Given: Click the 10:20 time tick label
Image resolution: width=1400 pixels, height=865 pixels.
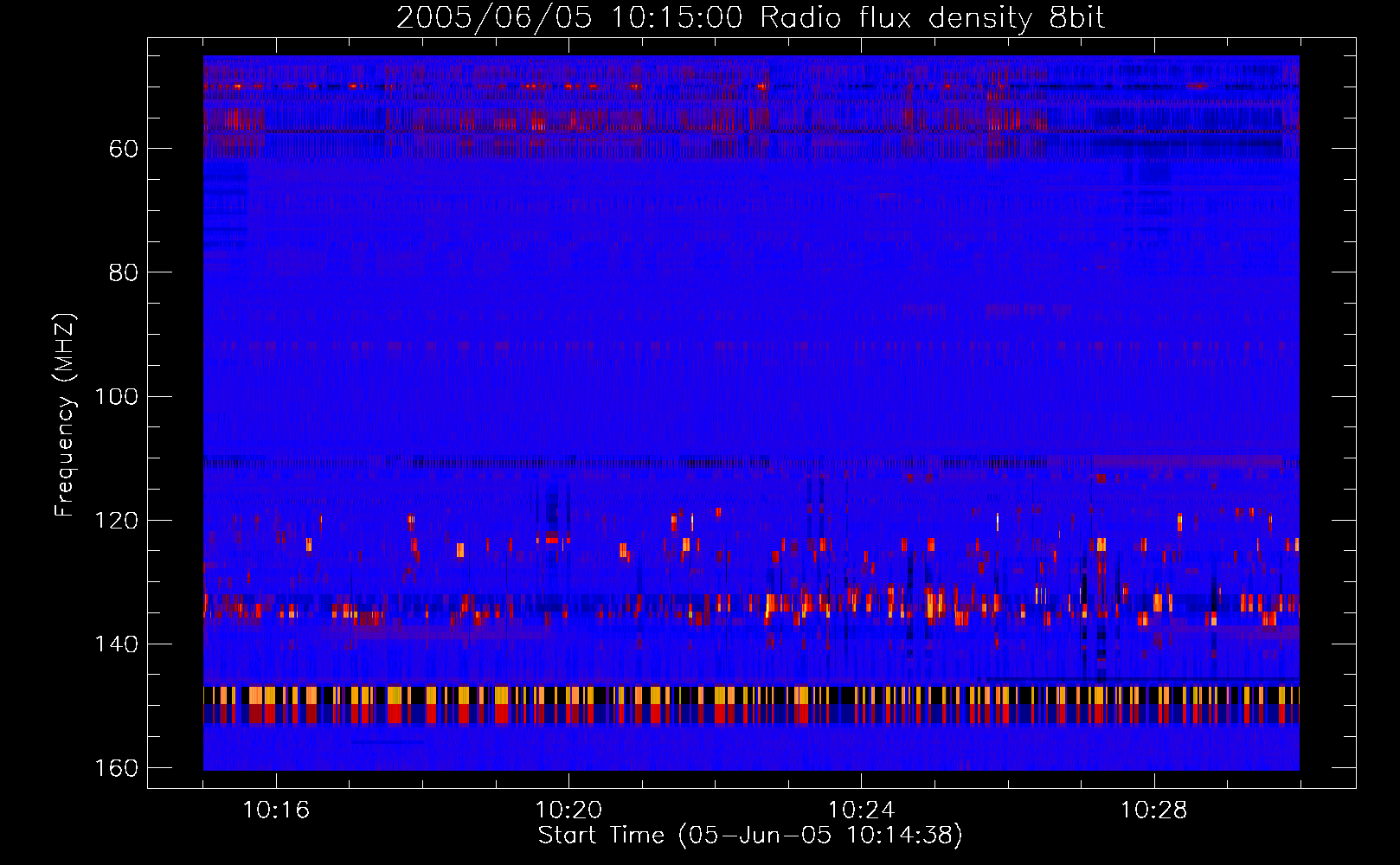Looking at the screenshot, I should 568,810.
